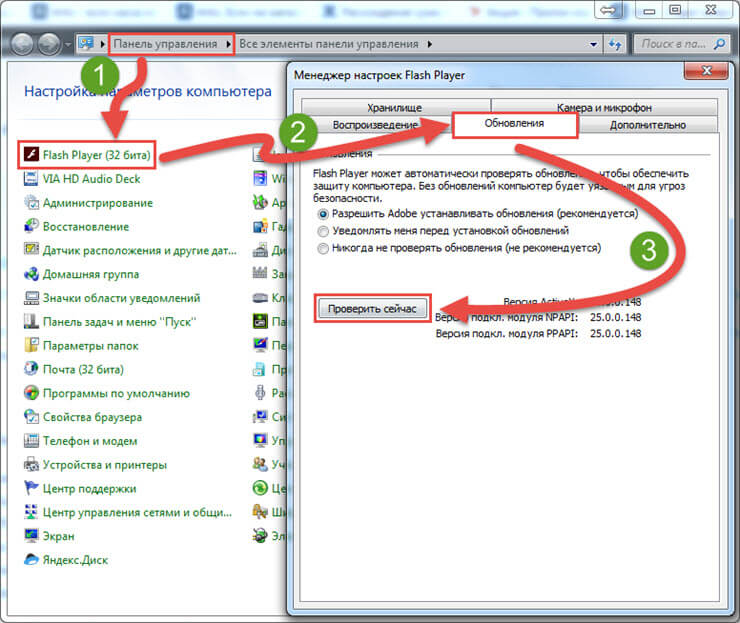
Task: Click the PPAPI version value 25.0.0.148
Action: 615,333
